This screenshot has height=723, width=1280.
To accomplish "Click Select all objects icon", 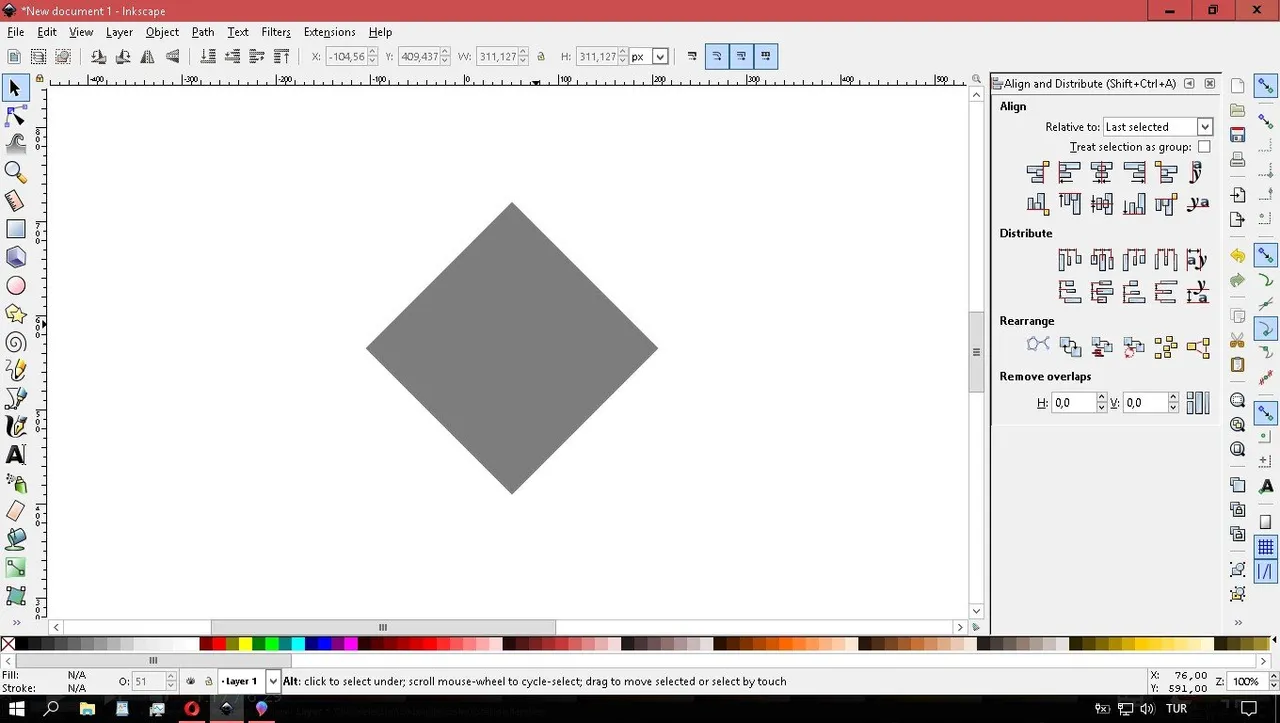I will (x=14, y=57).
